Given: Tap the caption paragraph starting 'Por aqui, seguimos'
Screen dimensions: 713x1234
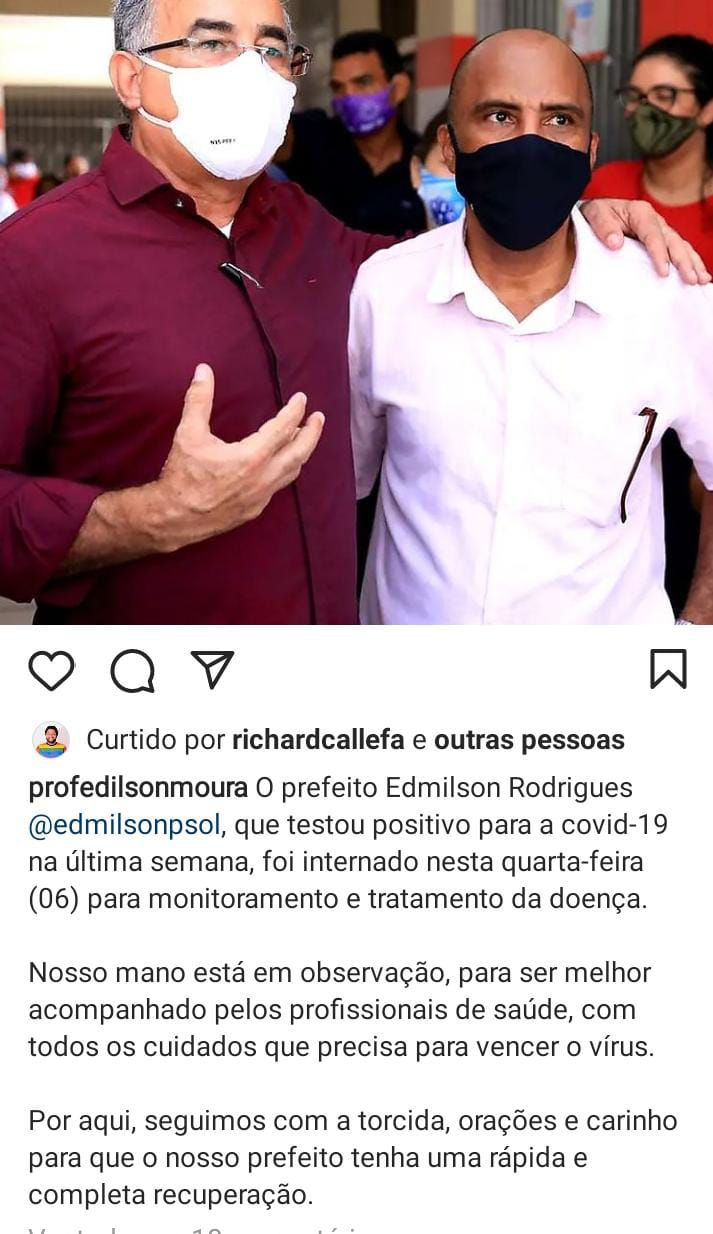Looking at the screenshot, I should point(352,1157).
